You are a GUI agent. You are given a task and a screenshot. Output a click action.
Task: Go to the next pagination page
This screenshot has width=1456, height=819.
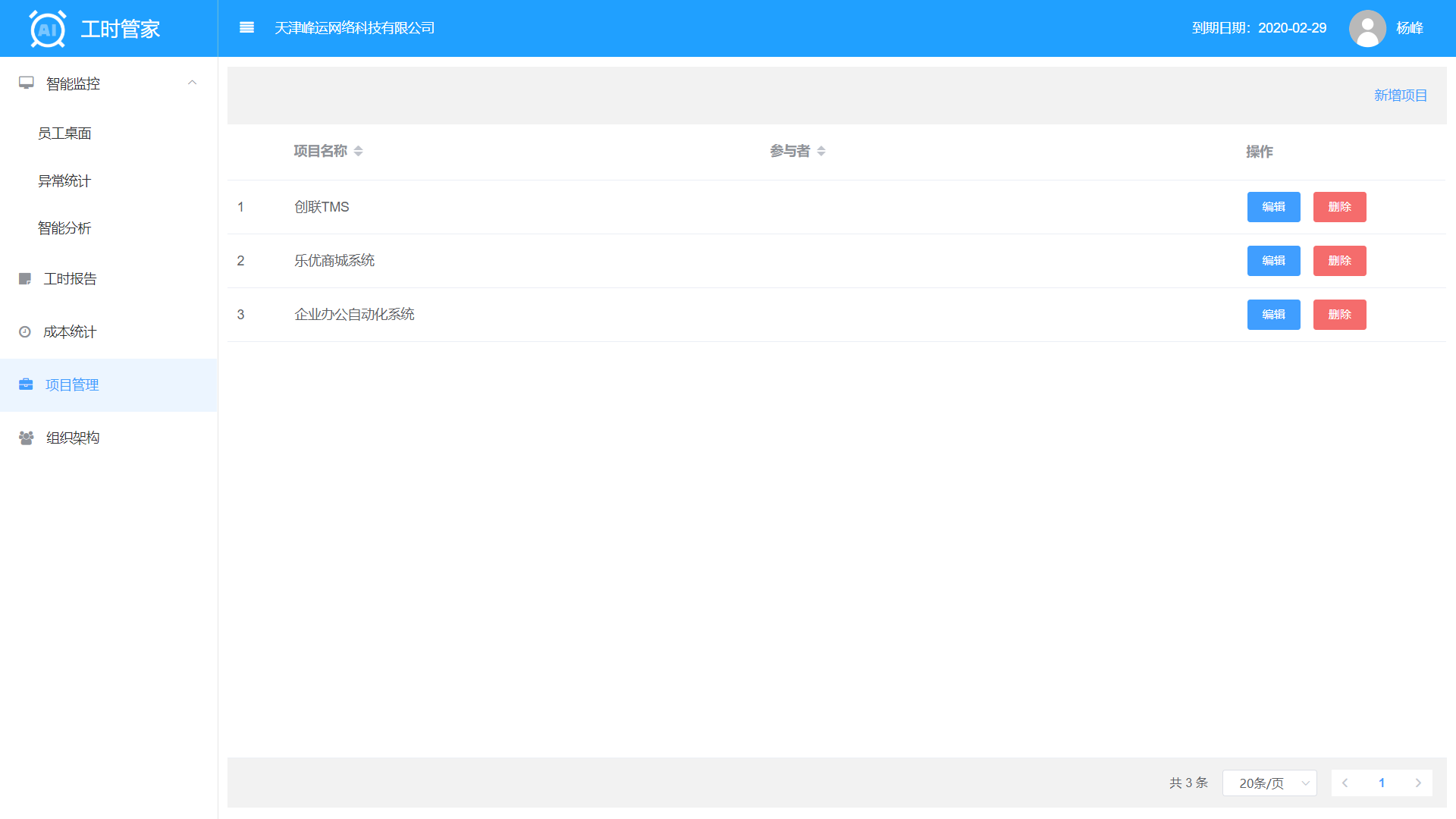coord(1417,783)
